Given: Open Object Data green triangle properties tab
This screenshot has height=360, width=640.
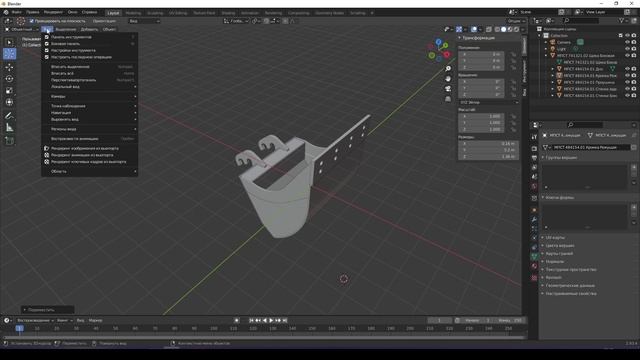Looking at the screenshot, I should click(x=534, y=256).
